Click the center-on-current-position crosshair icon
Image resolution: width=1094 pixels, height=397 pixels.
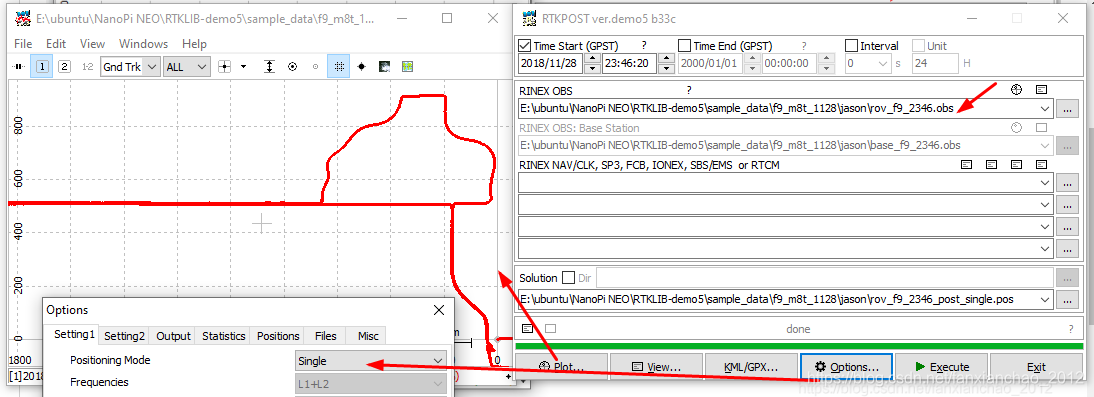pyautogui.click(x=225, y=67)
